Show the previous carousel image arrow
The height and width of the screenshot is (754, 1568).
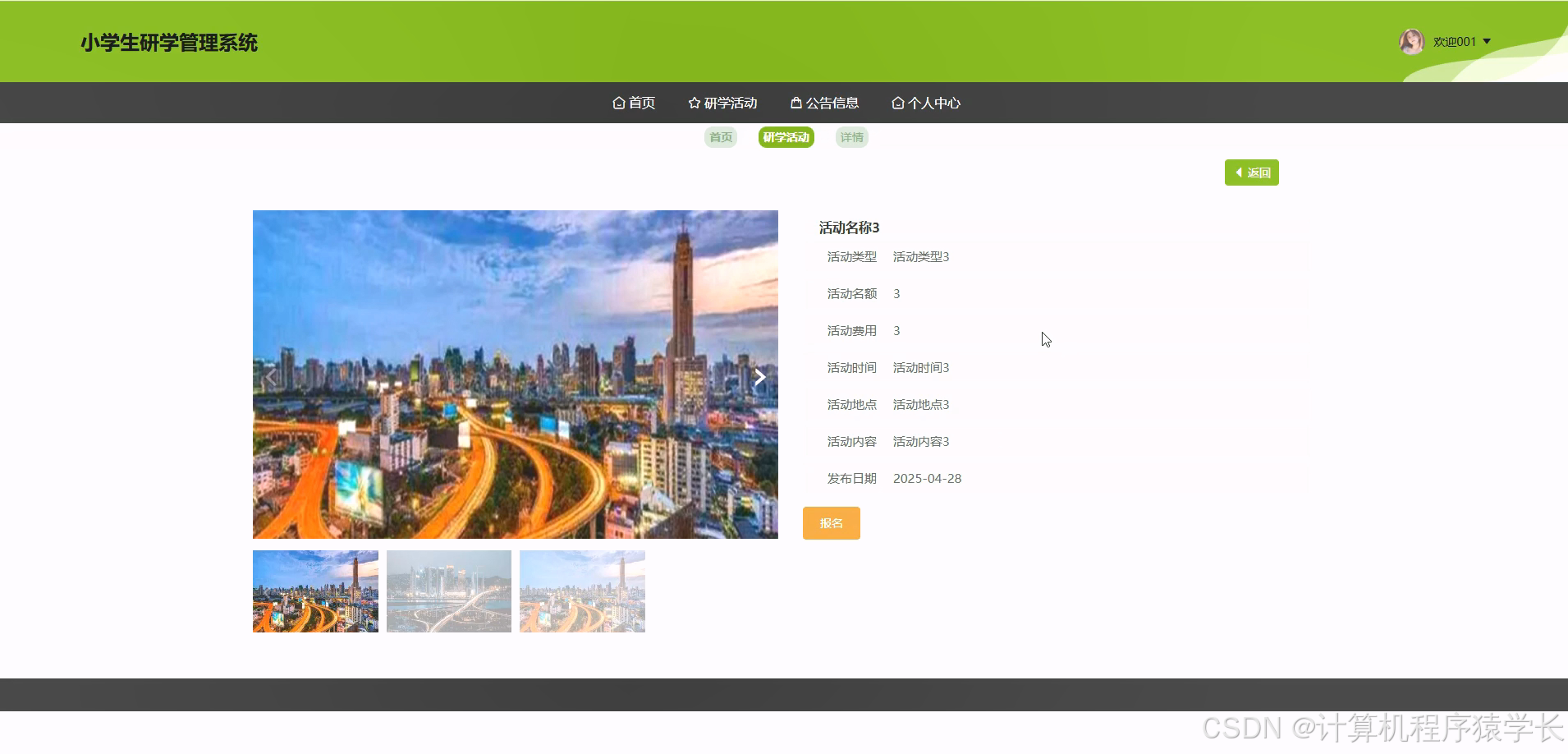[271, 377]
